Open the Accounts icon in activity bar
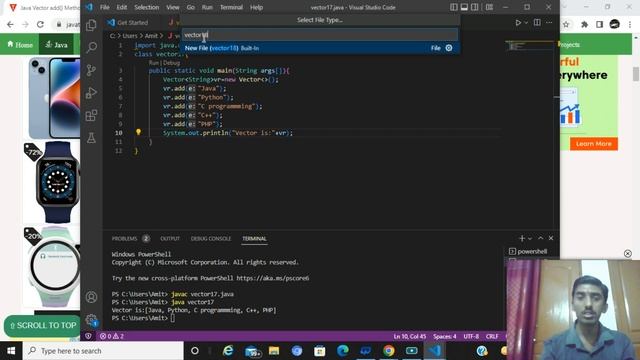The image size is (640, 360). pos(91,297)
